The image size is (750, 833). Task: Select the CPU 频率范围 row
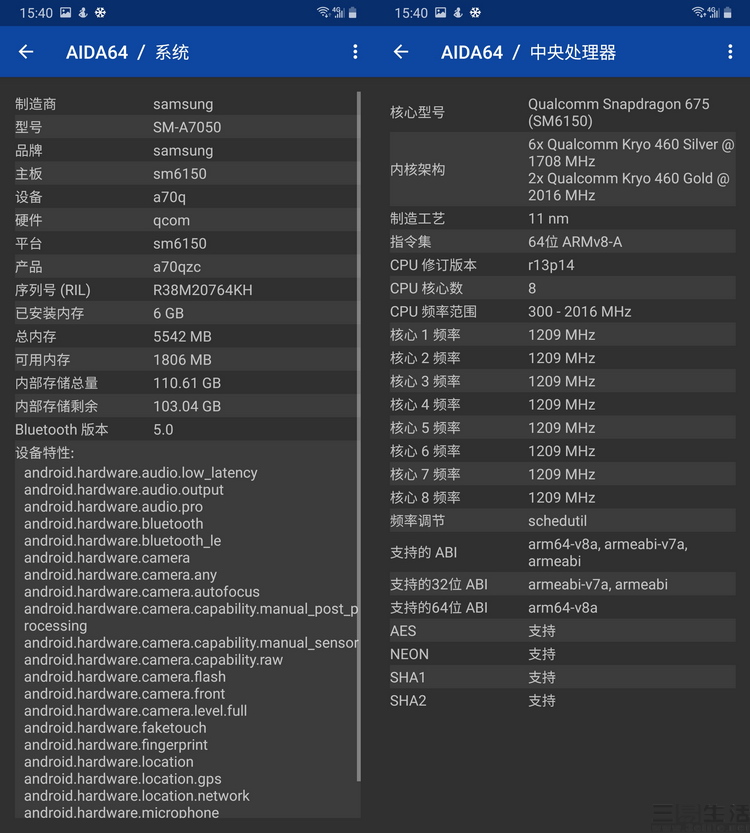pyautogui.click(x=562, y=311)
